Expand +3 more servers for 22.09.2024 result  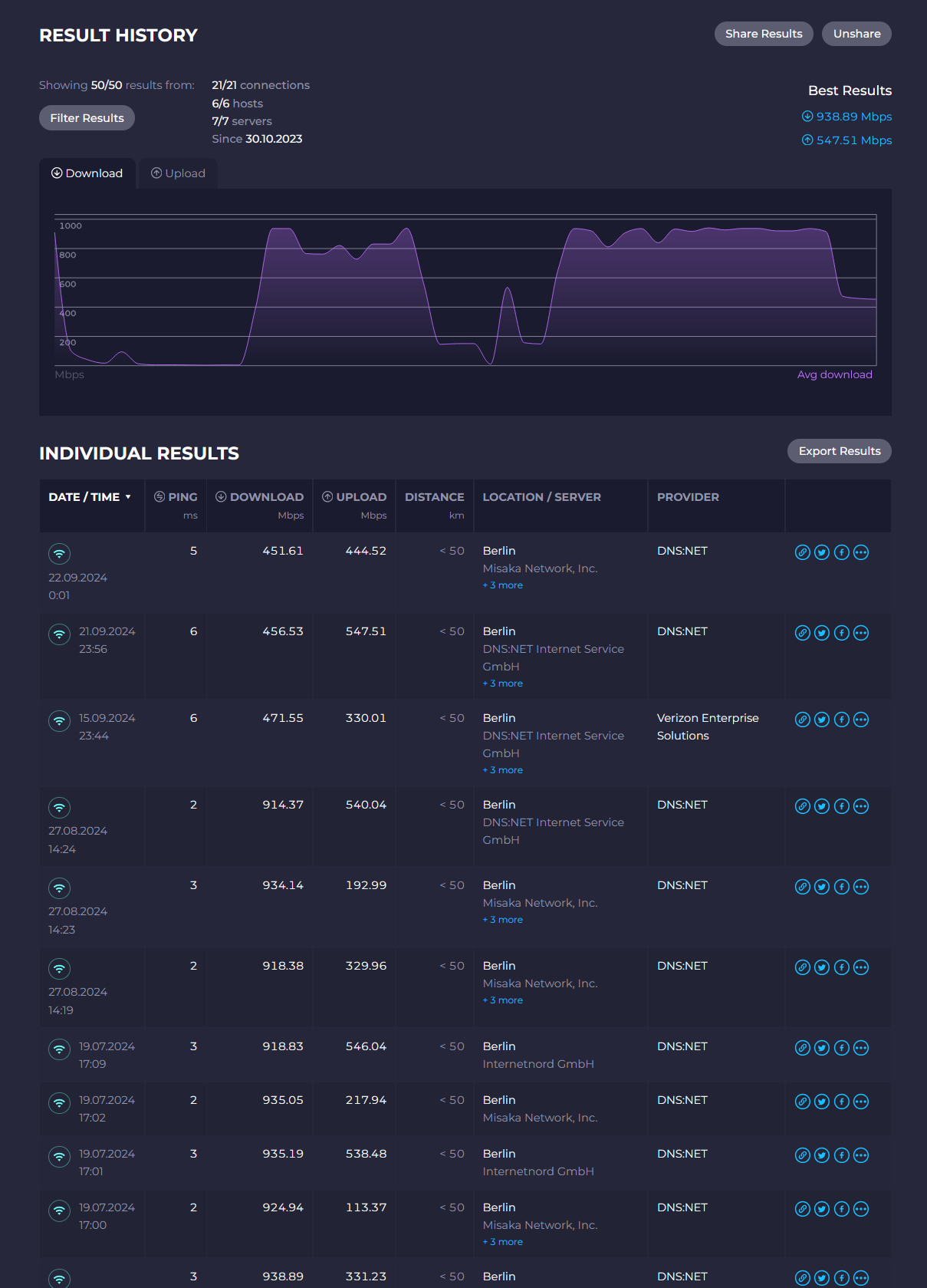(503, 585)
